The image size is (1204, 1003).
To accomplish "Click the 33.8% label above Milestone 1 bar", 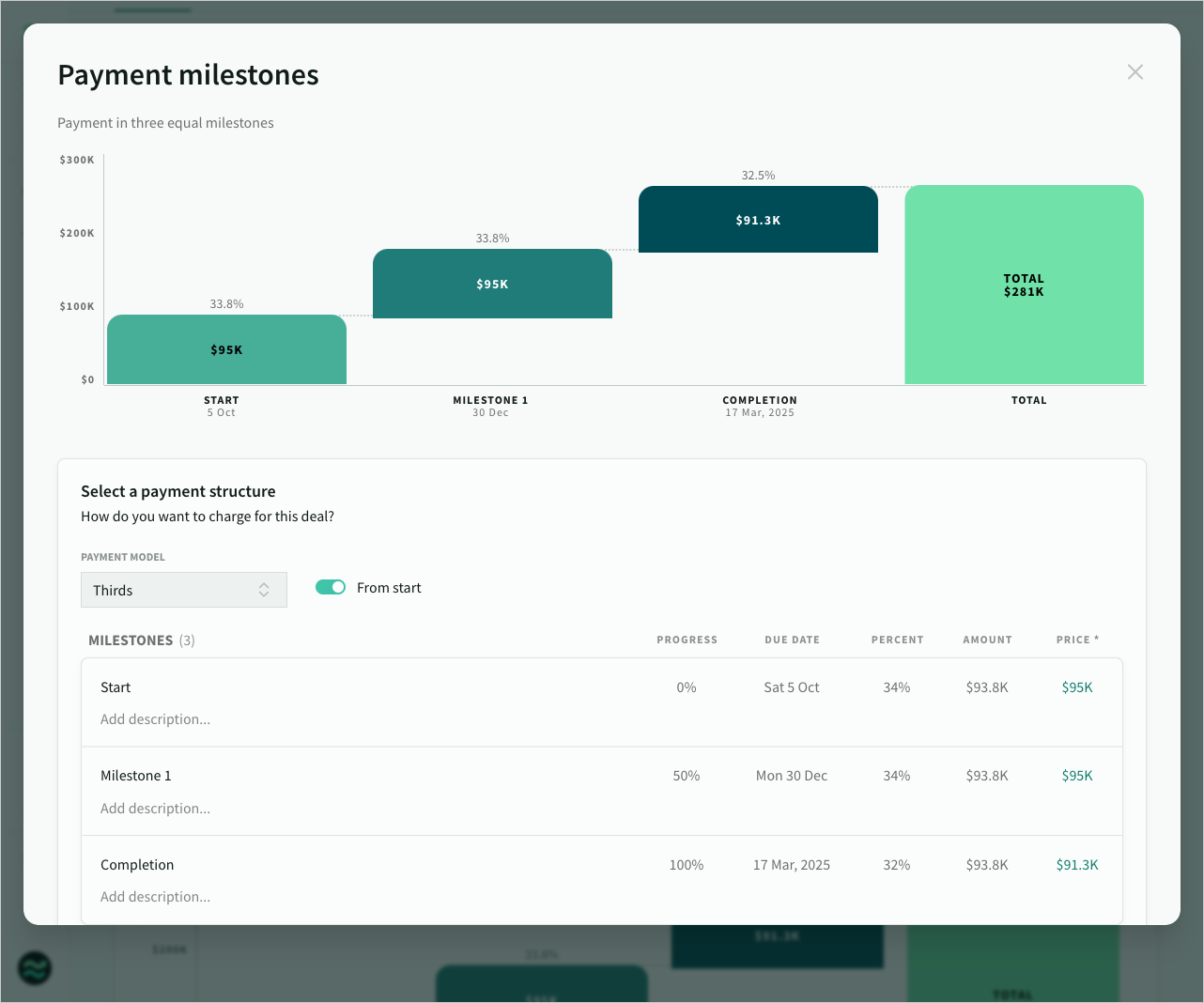I will tap(492, 239).
